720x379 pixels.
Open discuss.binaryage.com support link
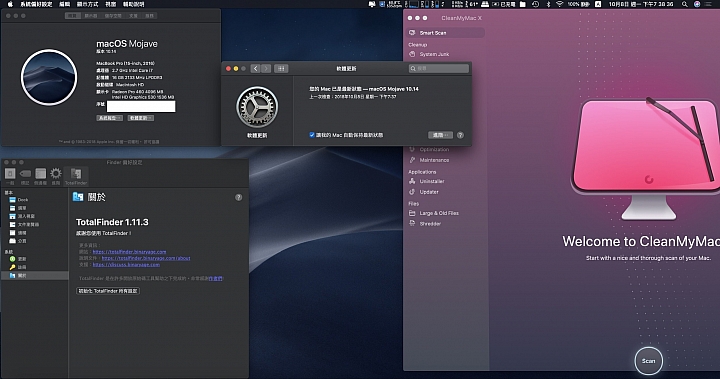click(x=126, y=265)
